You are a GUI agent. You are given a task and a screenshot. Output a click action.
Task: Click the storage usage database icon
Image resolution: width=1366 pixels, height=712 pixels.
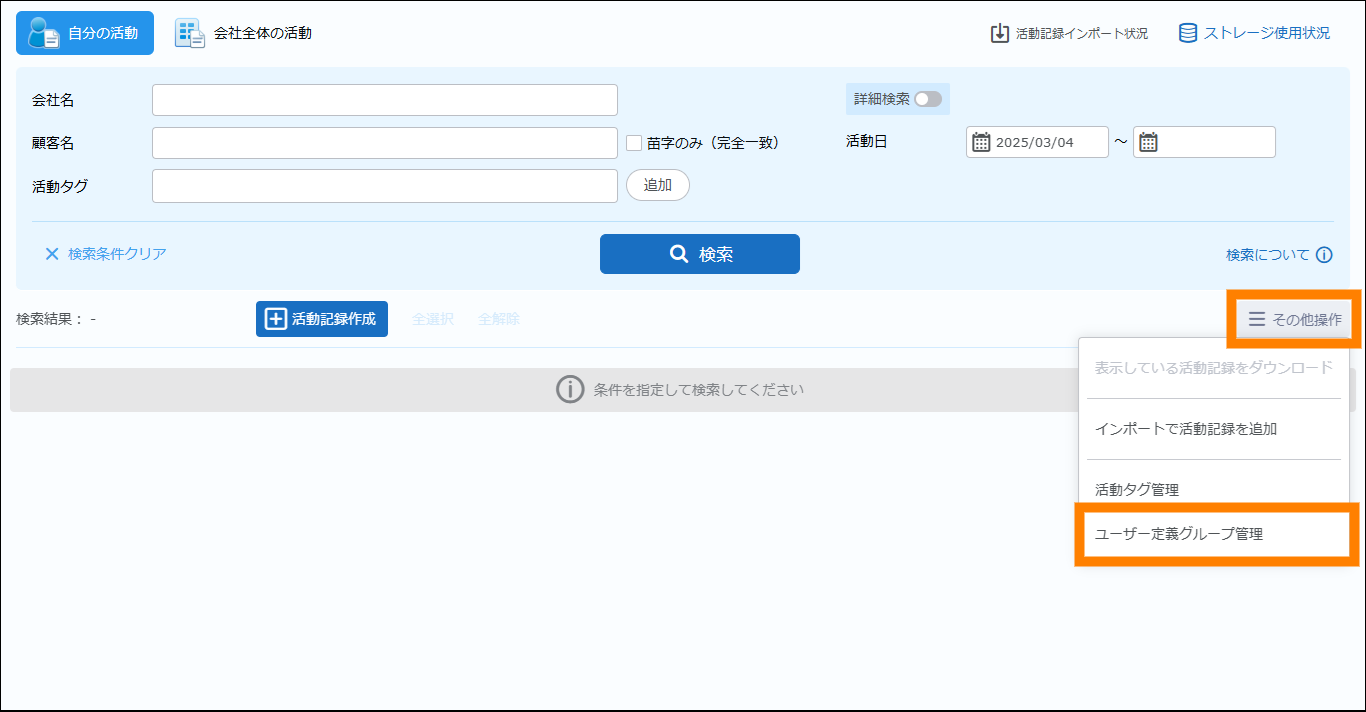pyautogui.click(x=1188, y=33)
